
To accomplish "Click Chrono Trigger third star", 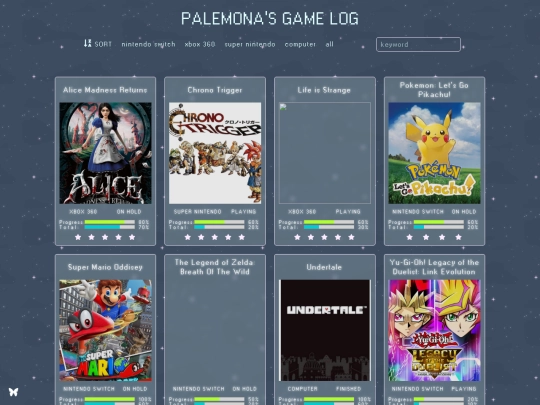I will click(x=215, y=237).
